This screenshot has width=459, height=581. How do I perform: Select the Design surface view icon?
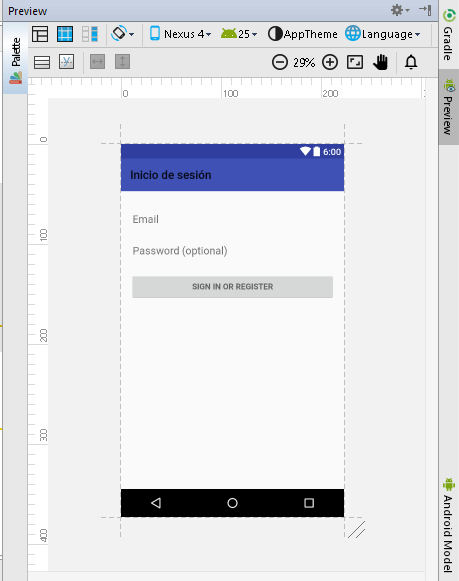40,34
